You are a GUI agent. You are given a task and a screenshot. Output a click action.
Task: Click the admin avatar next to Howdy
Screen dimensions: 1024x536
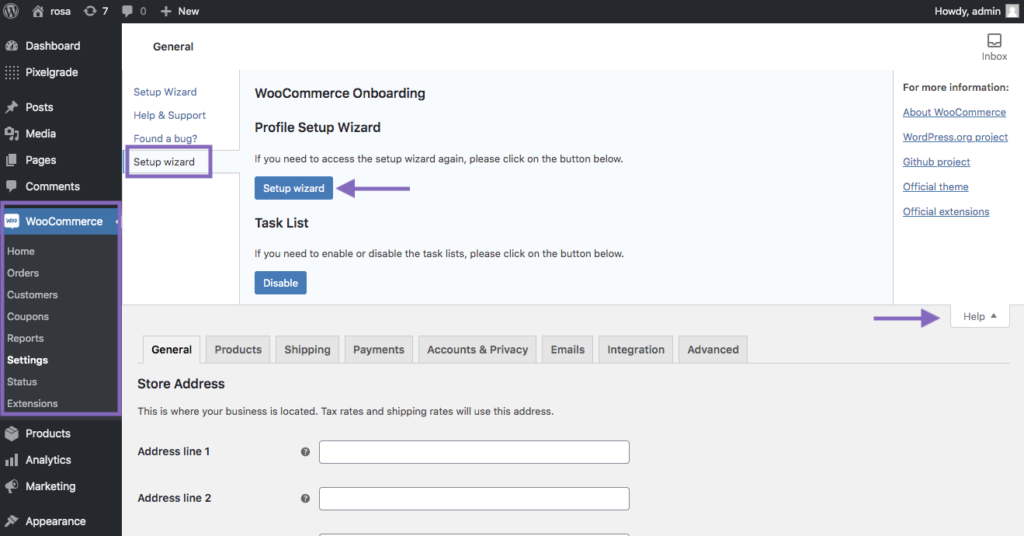1012,11
